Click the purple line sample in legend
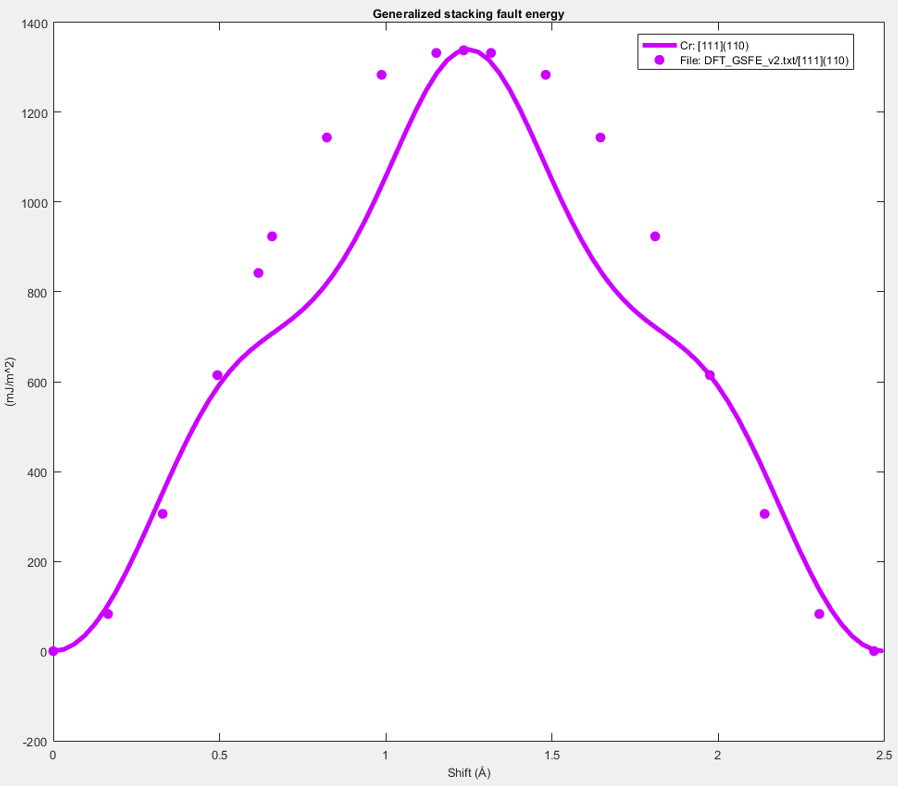Viewport: 898px width, 786px height. (x=659, y=46)
